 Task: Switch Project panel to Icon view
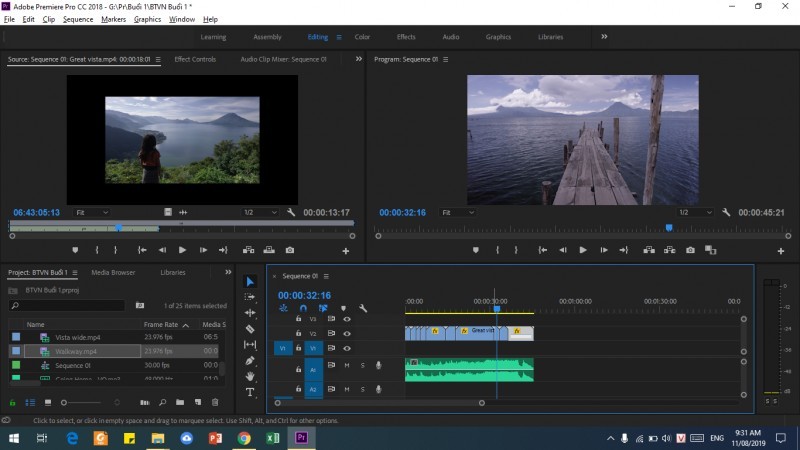coord(48,403)
